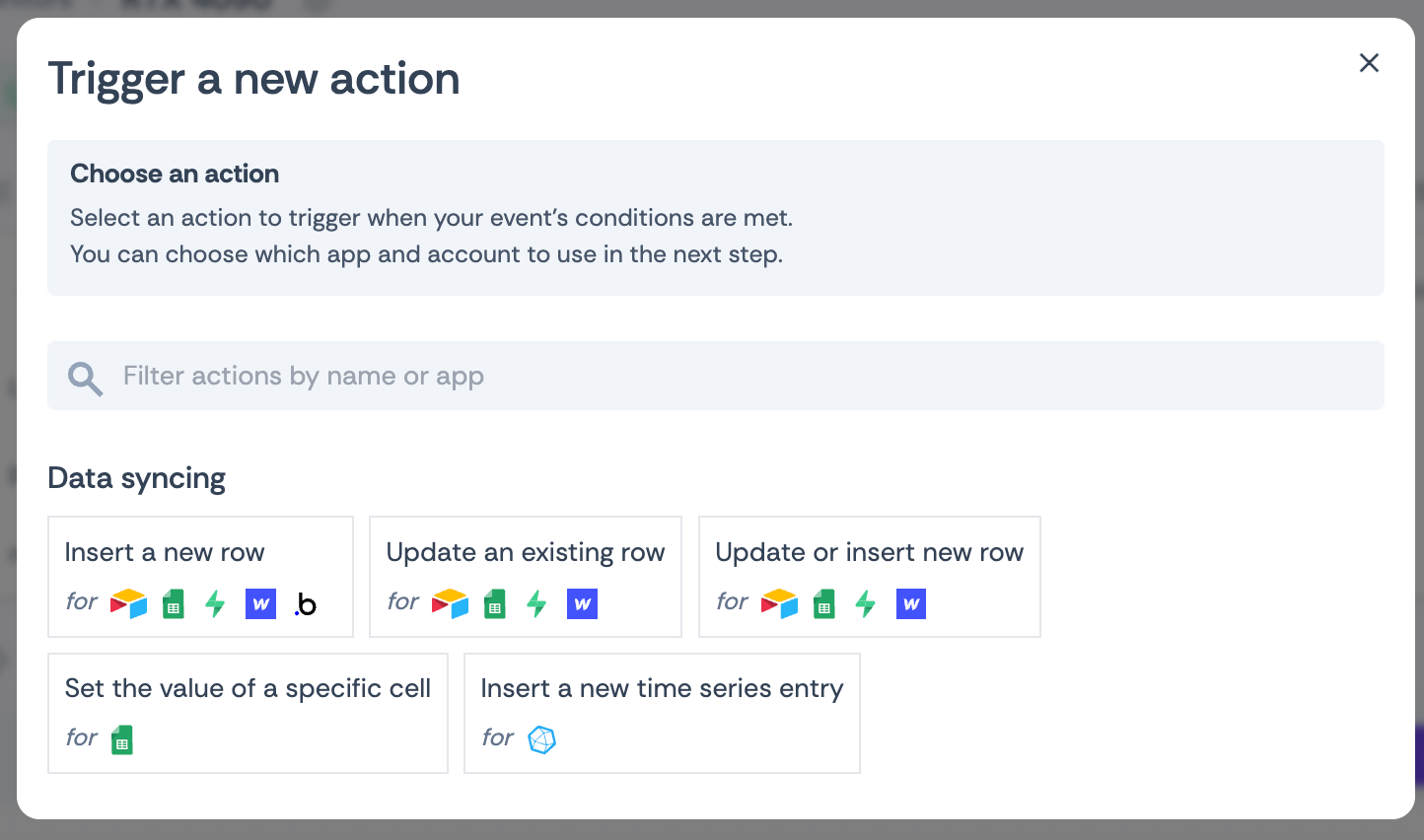Click Bubble icon under Insert a new row

pyautogui.click(x=306, y=604)
